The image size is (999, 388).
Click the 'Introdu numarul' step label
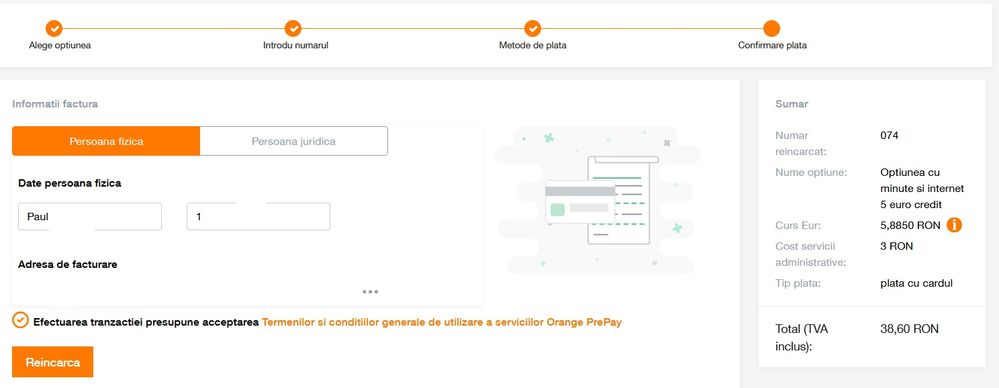click(x=296, y=46)
